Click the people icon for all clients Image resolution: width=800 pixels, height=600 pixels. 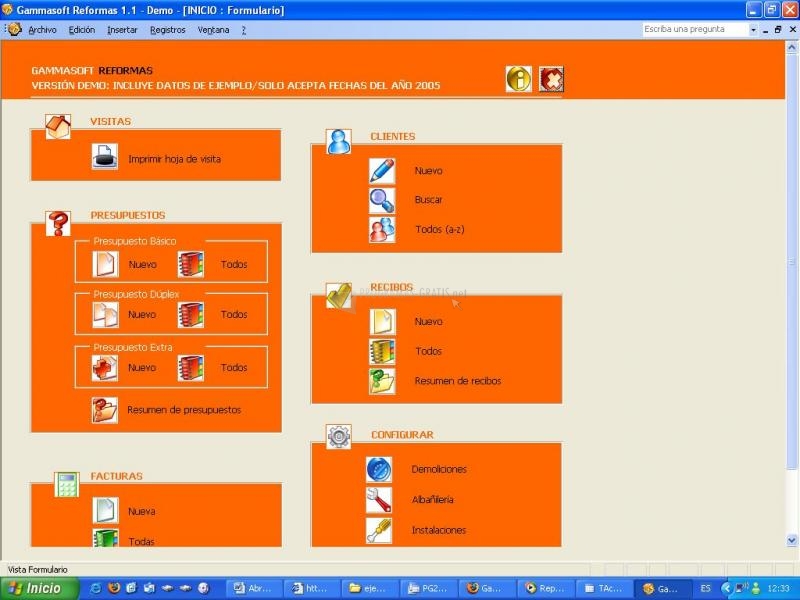382,230
